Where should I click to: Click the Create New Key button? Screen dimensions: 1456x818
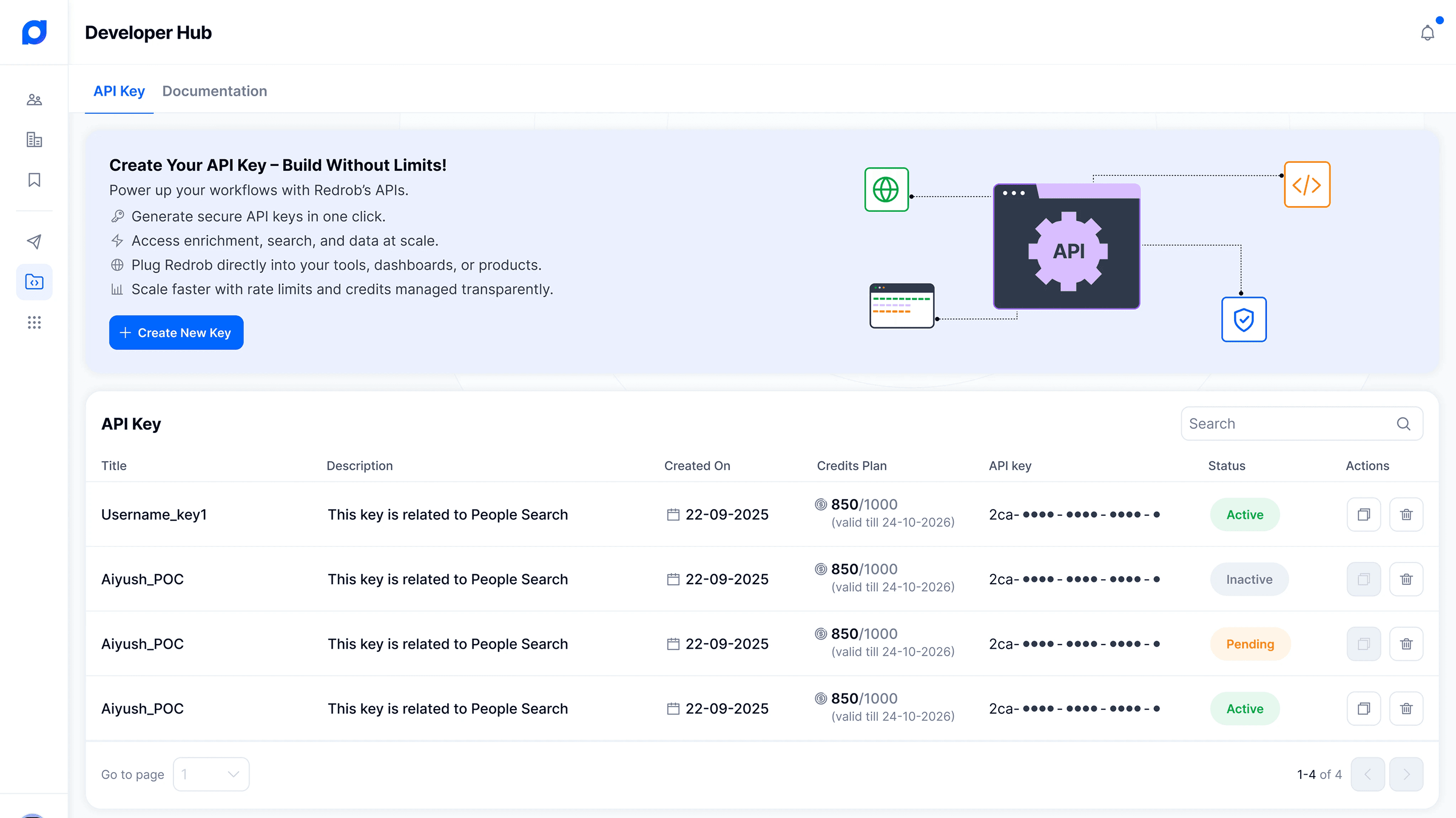[176, 333]
